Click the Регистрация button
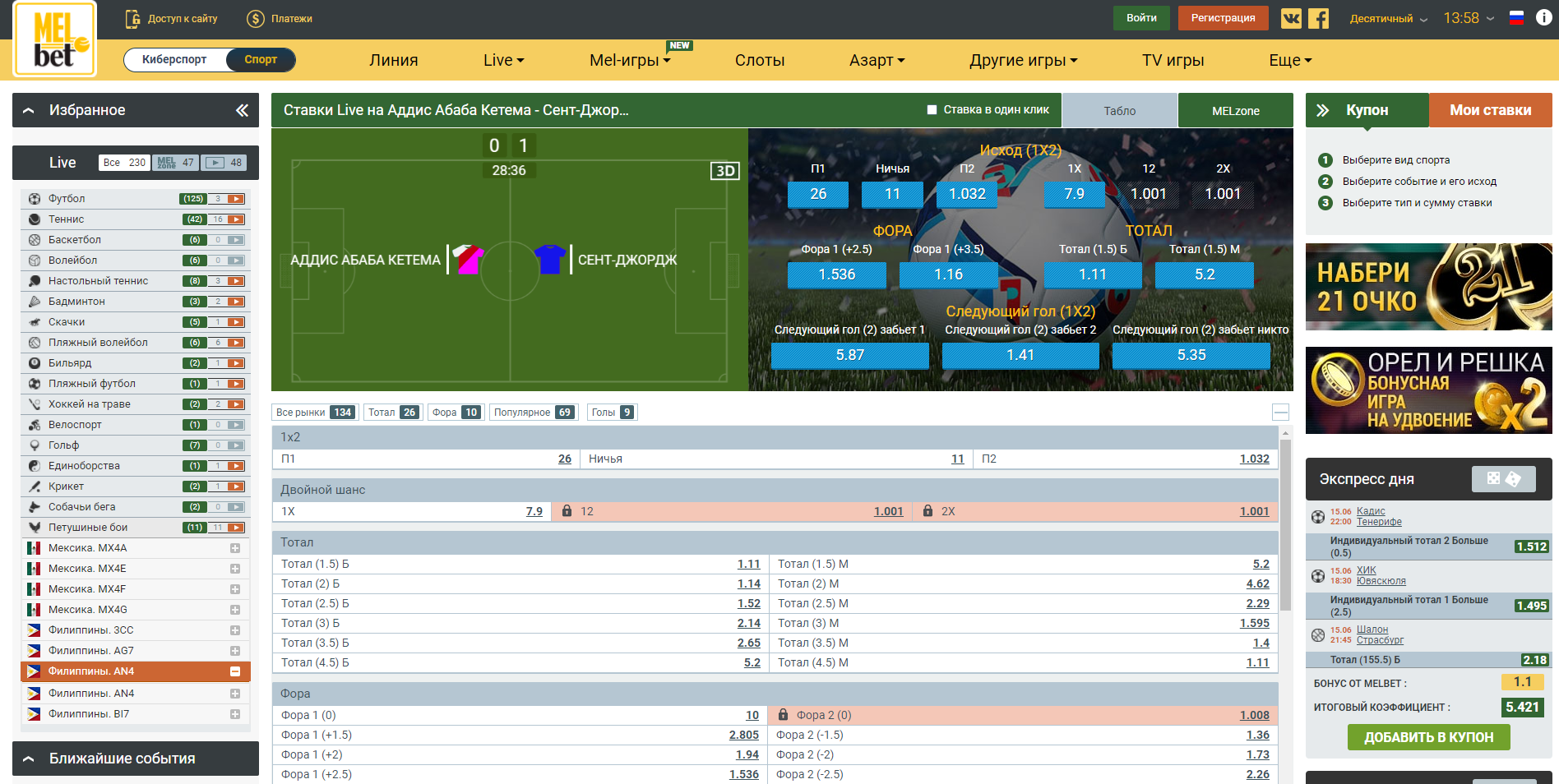Screen dimensions: 1559x784 coord(1223,18)
